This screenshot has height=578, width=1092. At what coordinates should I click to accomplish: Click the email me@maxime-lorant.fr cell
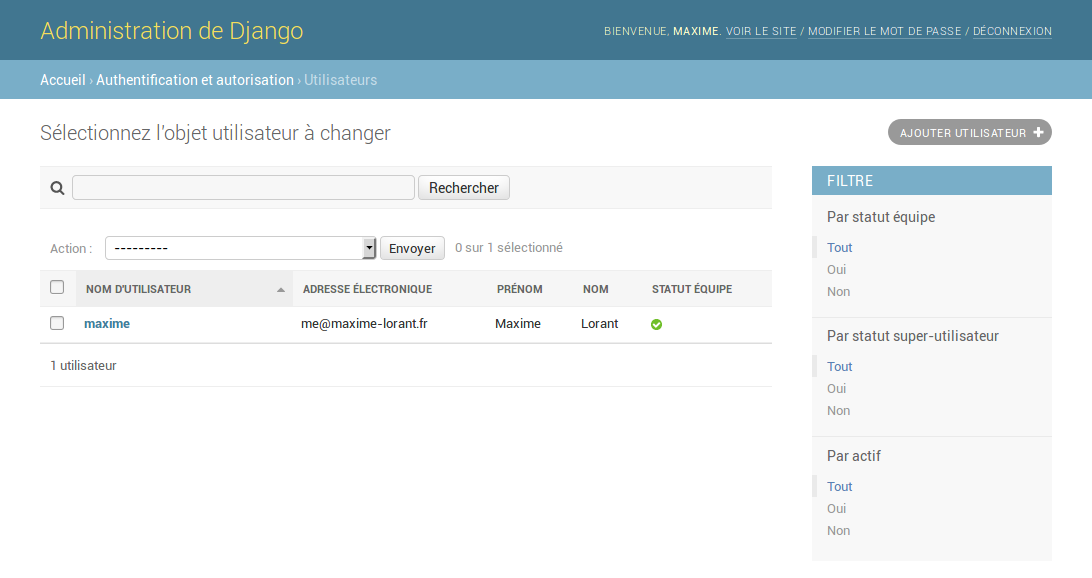point(364,323)
